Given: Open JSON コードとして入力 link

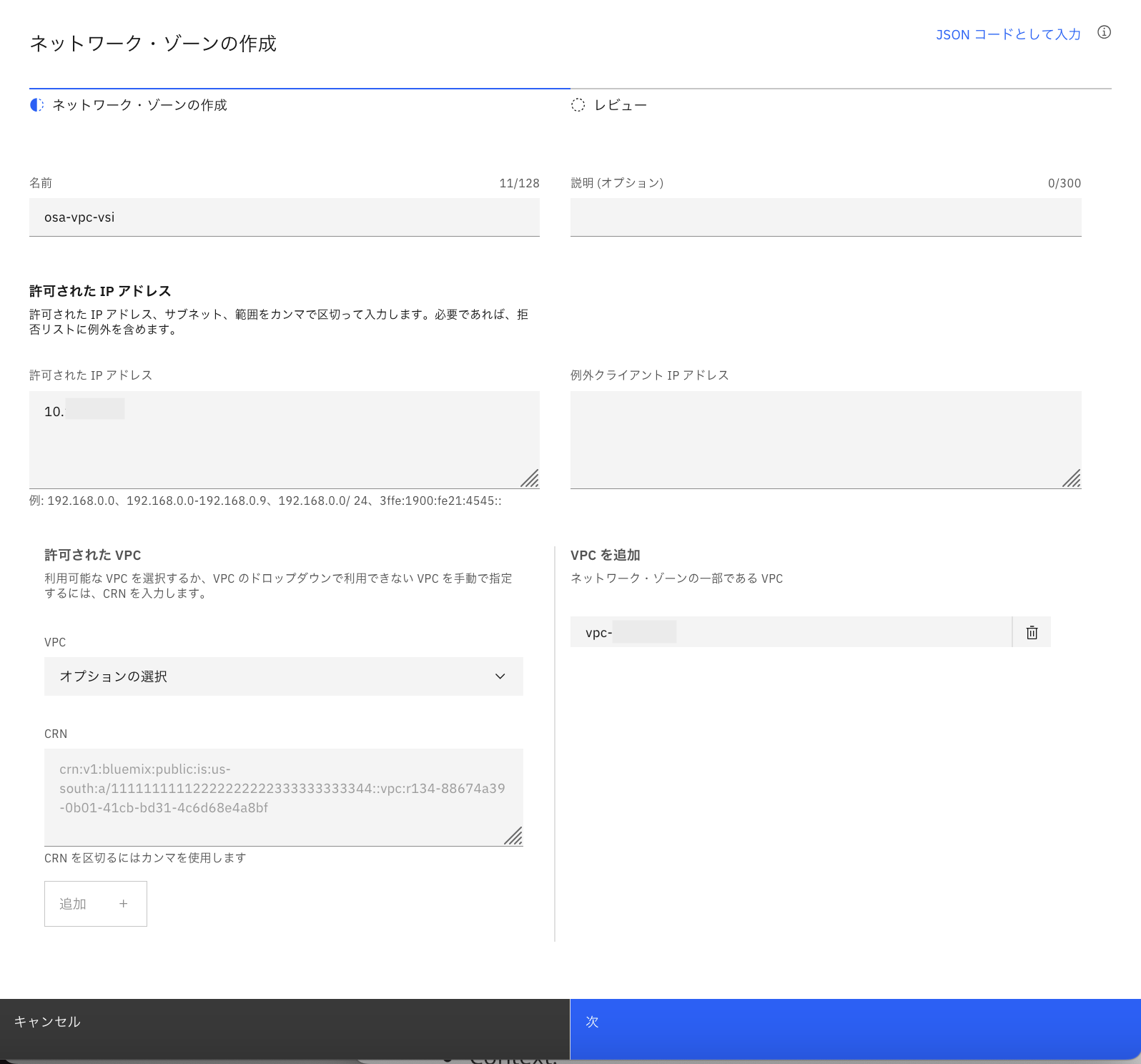Looking at the screenshot, I should coord(1008,34).
